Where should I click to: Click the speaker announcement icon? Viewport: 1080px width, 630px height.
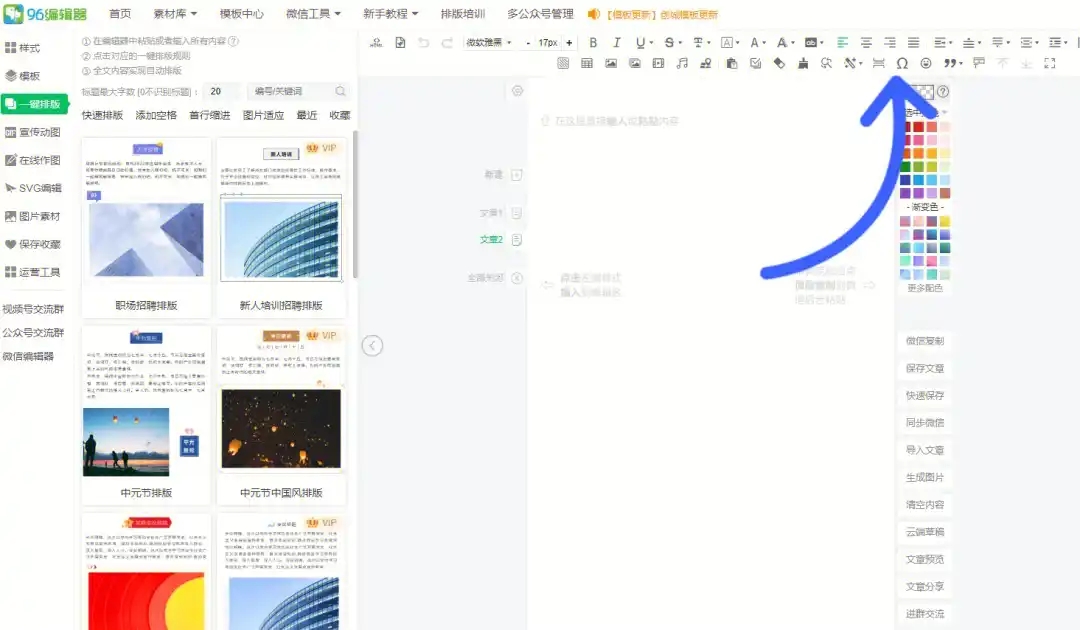(x=594, y=14)
